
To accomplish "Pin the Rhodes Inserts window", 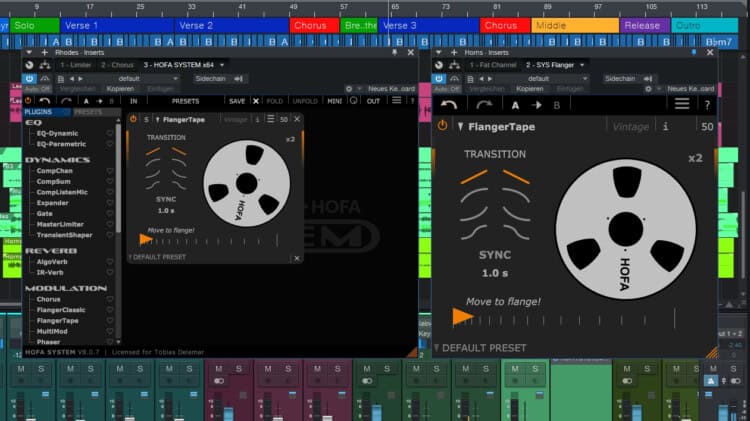I will [395, 52].
